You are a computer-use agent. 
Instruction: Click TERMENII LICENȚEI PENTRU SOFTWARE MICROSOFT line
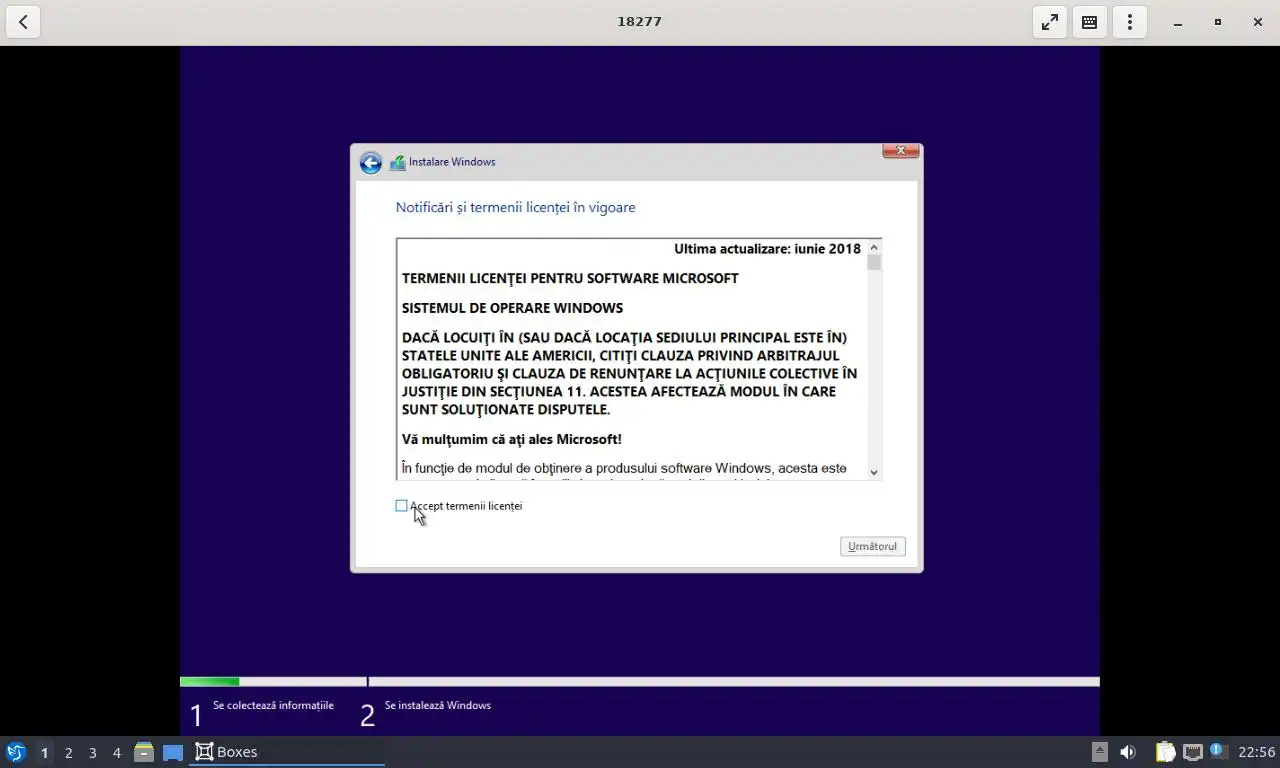click(570, 278)
